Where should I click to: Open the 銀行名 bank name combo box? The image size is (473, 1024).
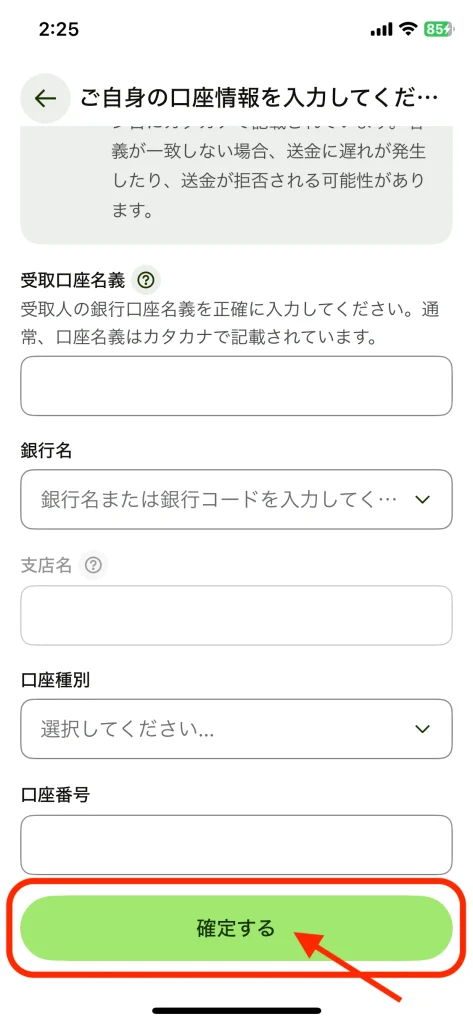click(x=236, y=500)
